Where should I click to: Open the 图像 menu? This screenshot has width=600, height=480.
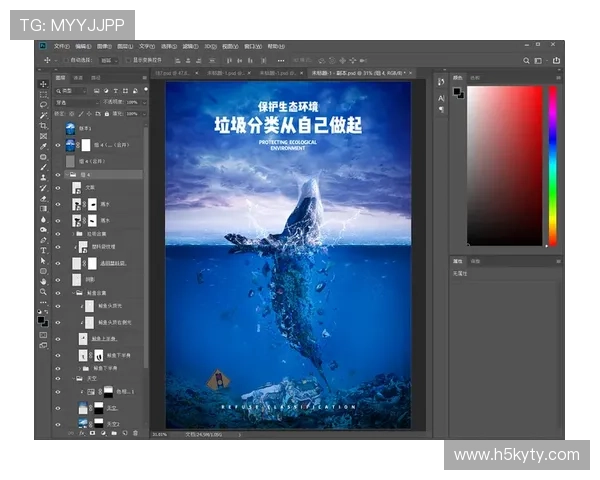104,46
